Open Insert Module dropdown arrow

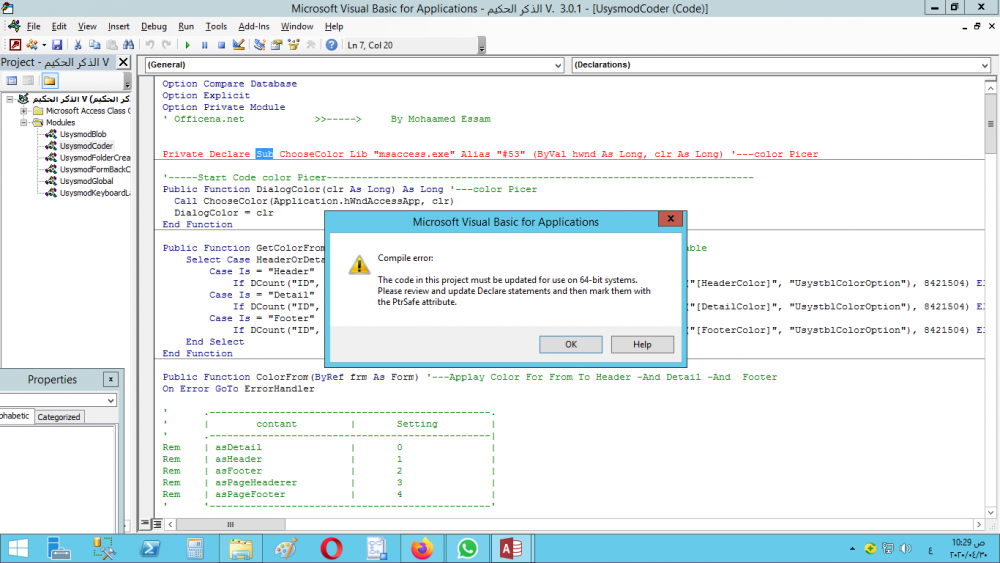pos(43,45)
